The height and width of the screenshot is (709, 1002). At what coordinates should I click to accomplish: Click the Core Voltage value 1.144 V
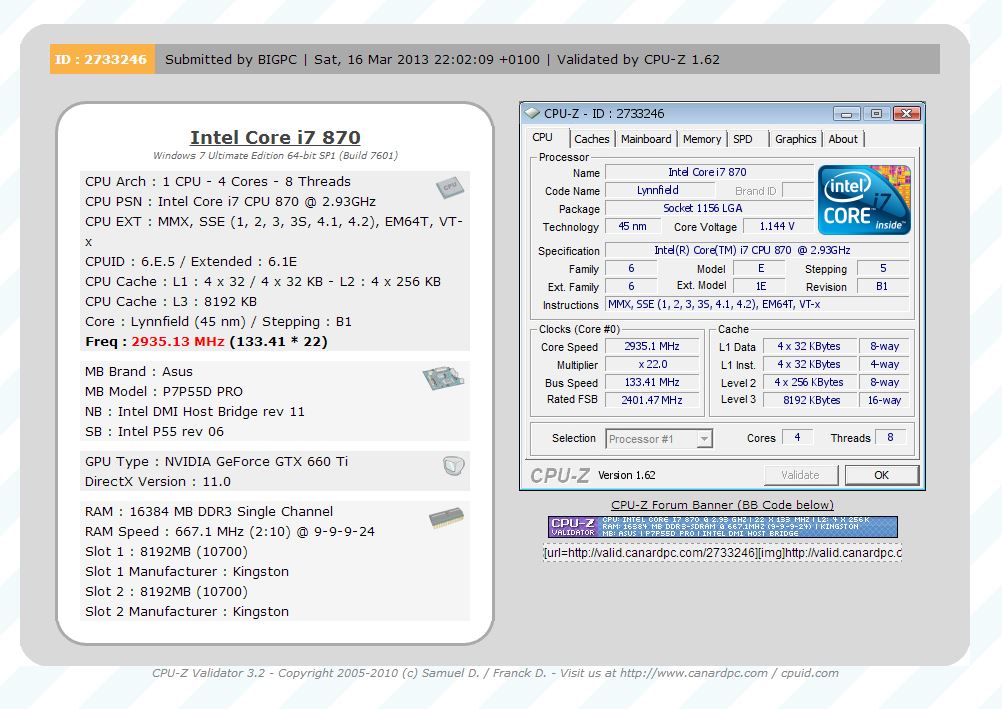[x=777, y=226]
